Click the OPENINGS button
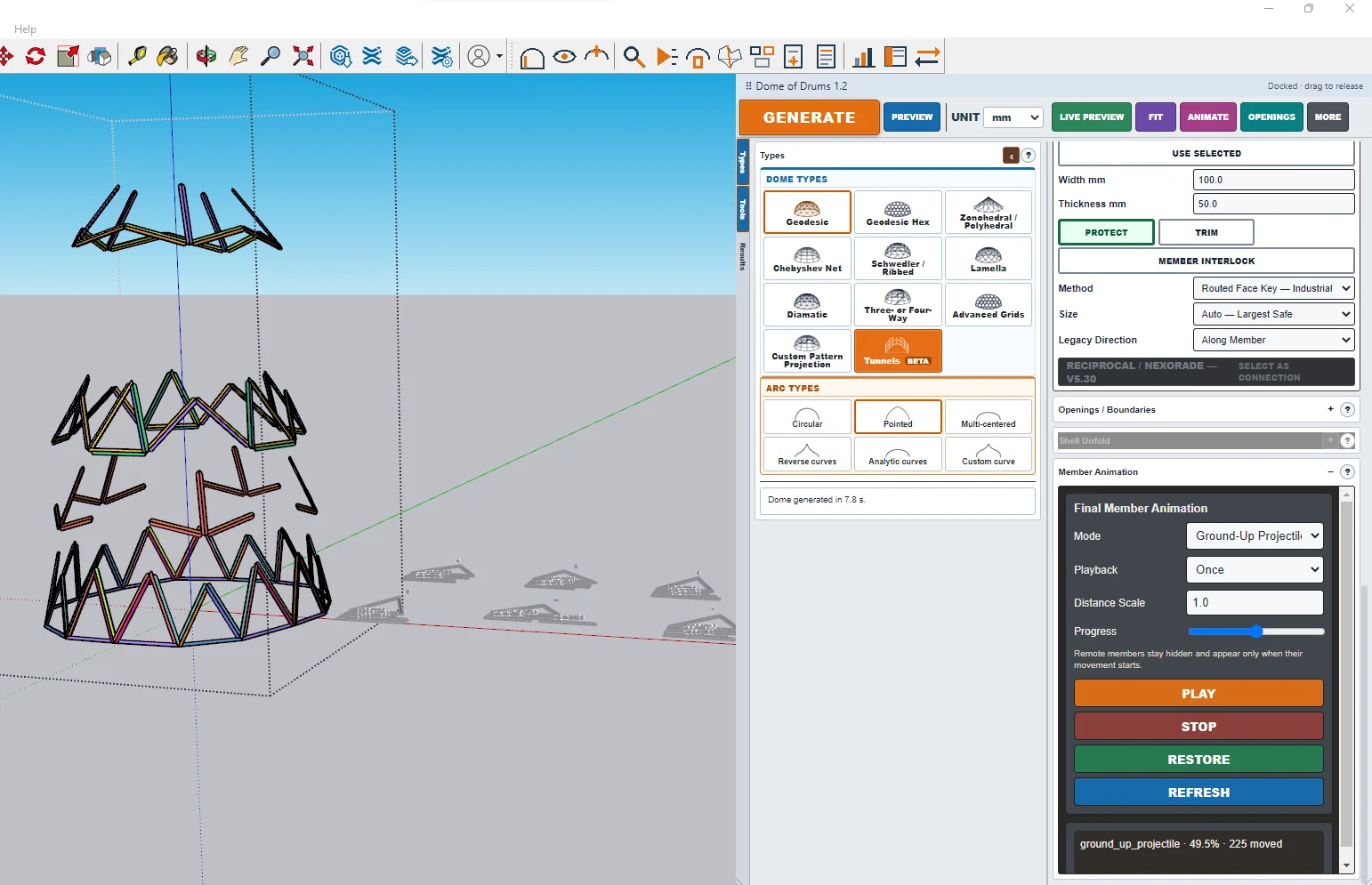Screen dimensions: 1372x885 click(1271, 117)
